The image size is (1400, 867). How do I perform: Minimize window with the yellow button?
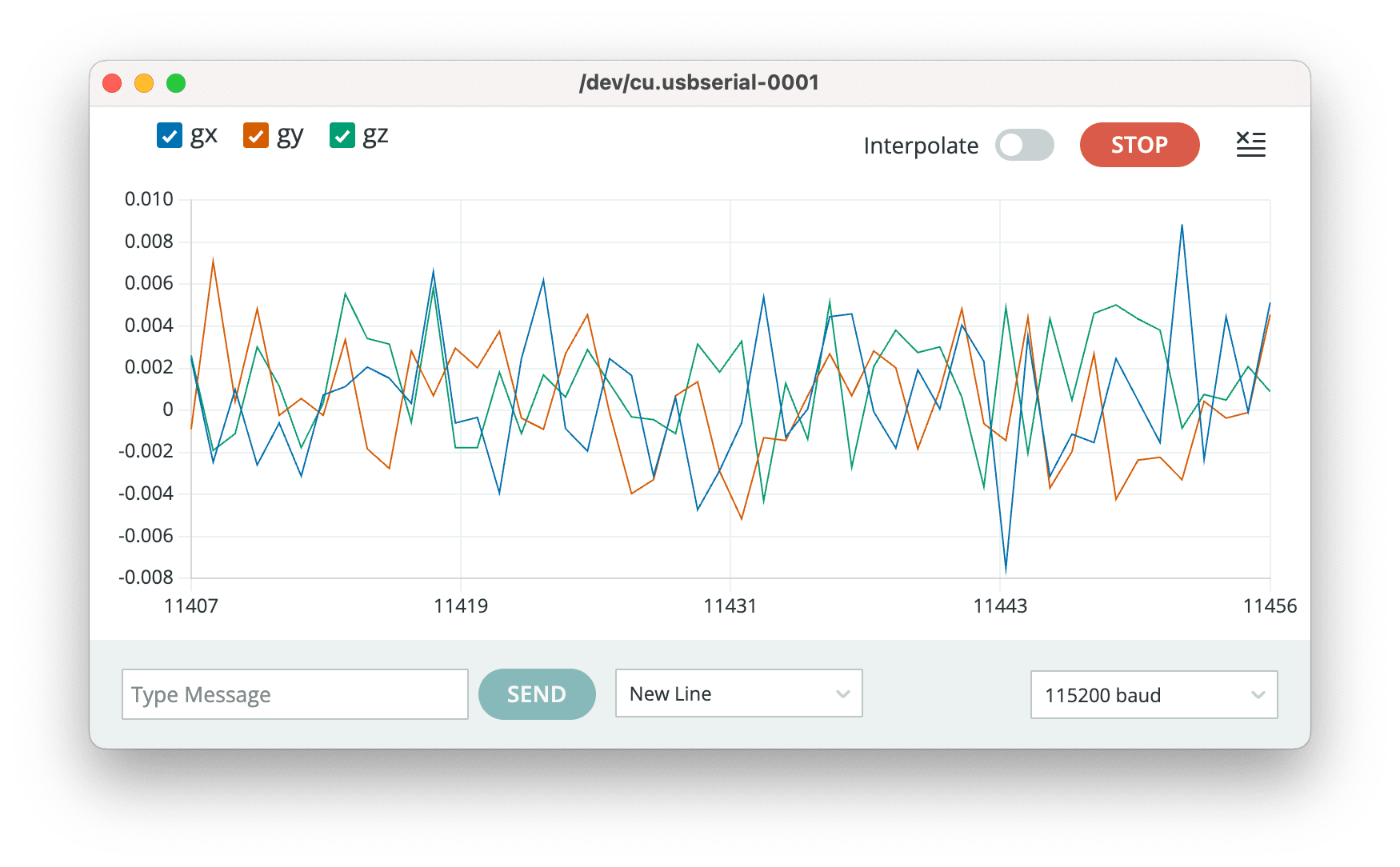coord(144,83)
